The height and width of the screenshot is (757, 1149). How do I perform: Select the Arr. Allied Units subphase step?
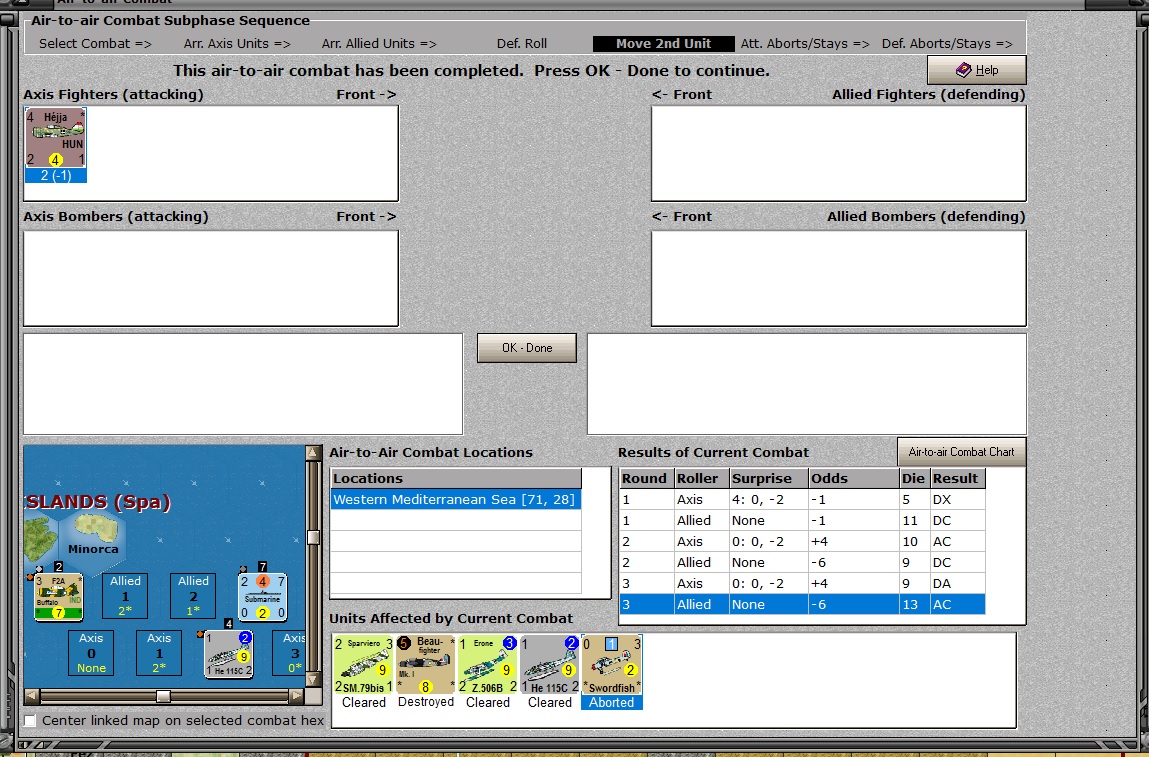point(379,44)
